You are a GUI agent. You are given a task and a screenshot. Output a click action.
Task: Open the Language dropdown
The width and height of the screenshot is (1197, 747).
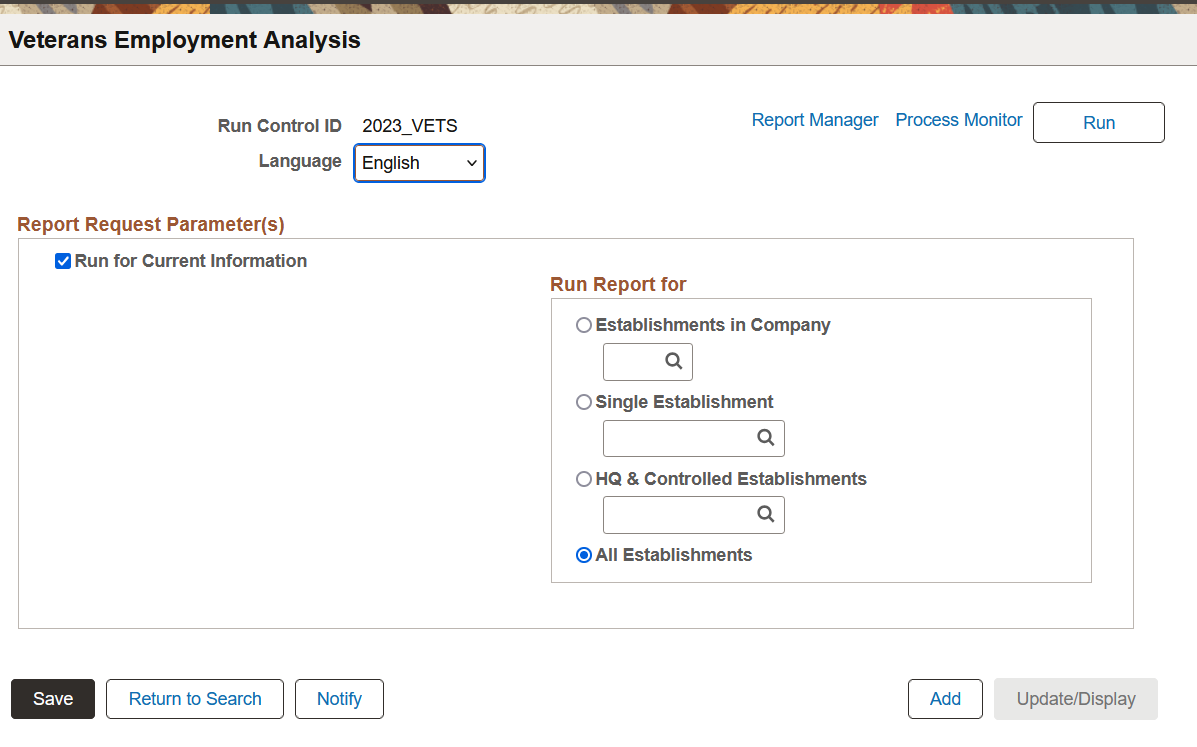point(419,163)
